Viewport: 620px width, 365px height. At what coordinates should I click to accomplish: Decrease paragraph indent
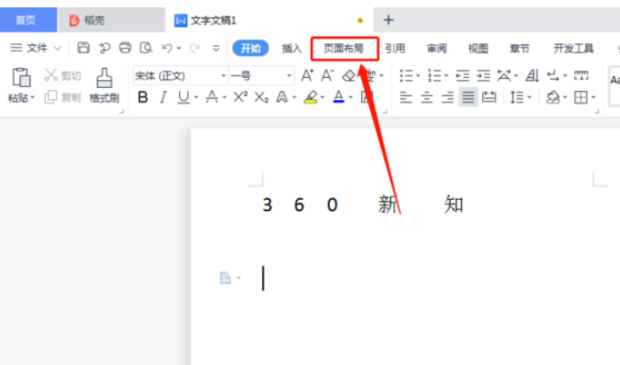click(462, 75)
